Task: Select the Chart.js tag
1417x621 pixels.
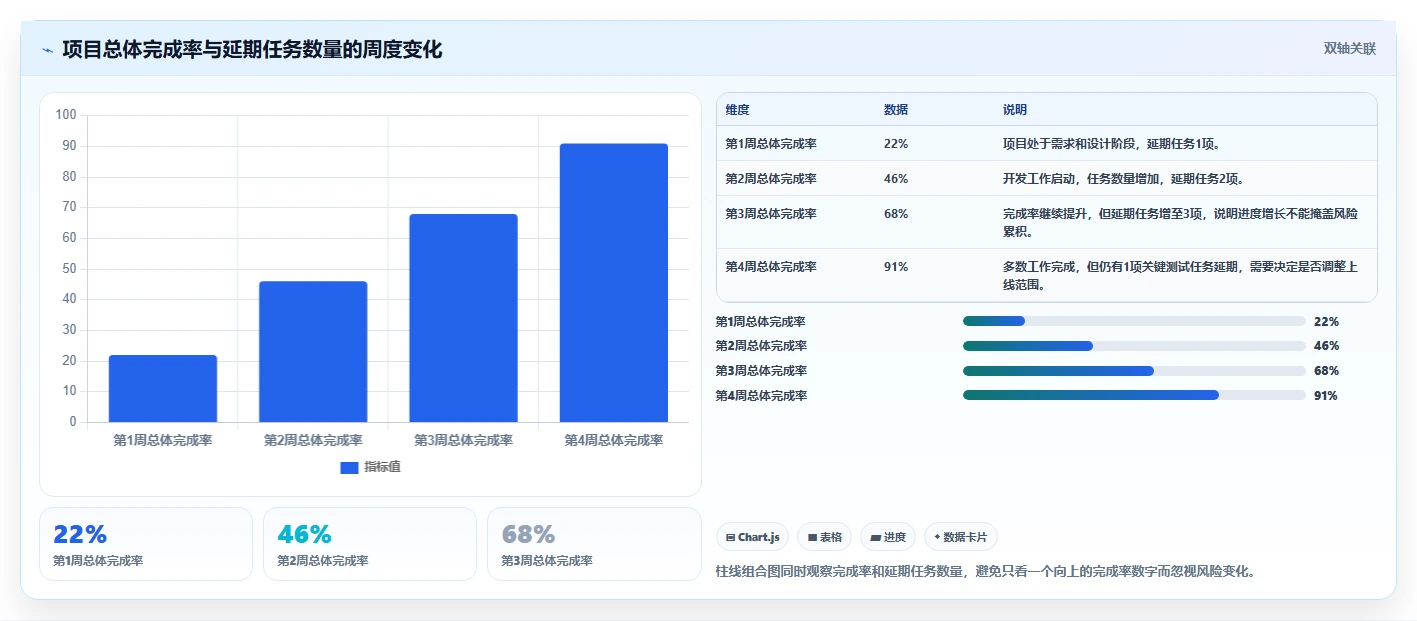Action: [752, 537]
